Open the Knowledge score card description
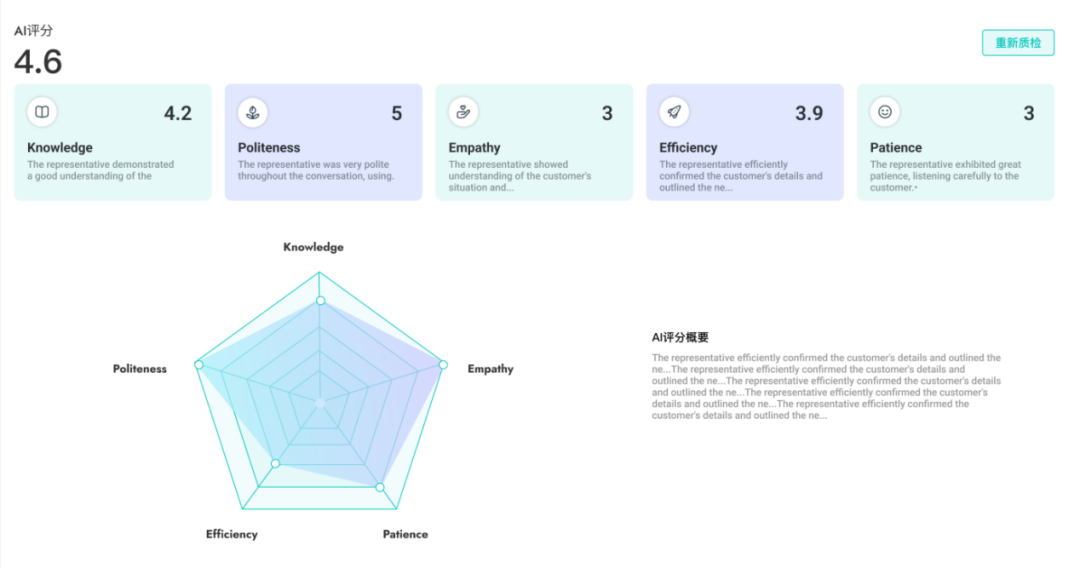This screenshot has width=1080, height=568. coord(100,170)
